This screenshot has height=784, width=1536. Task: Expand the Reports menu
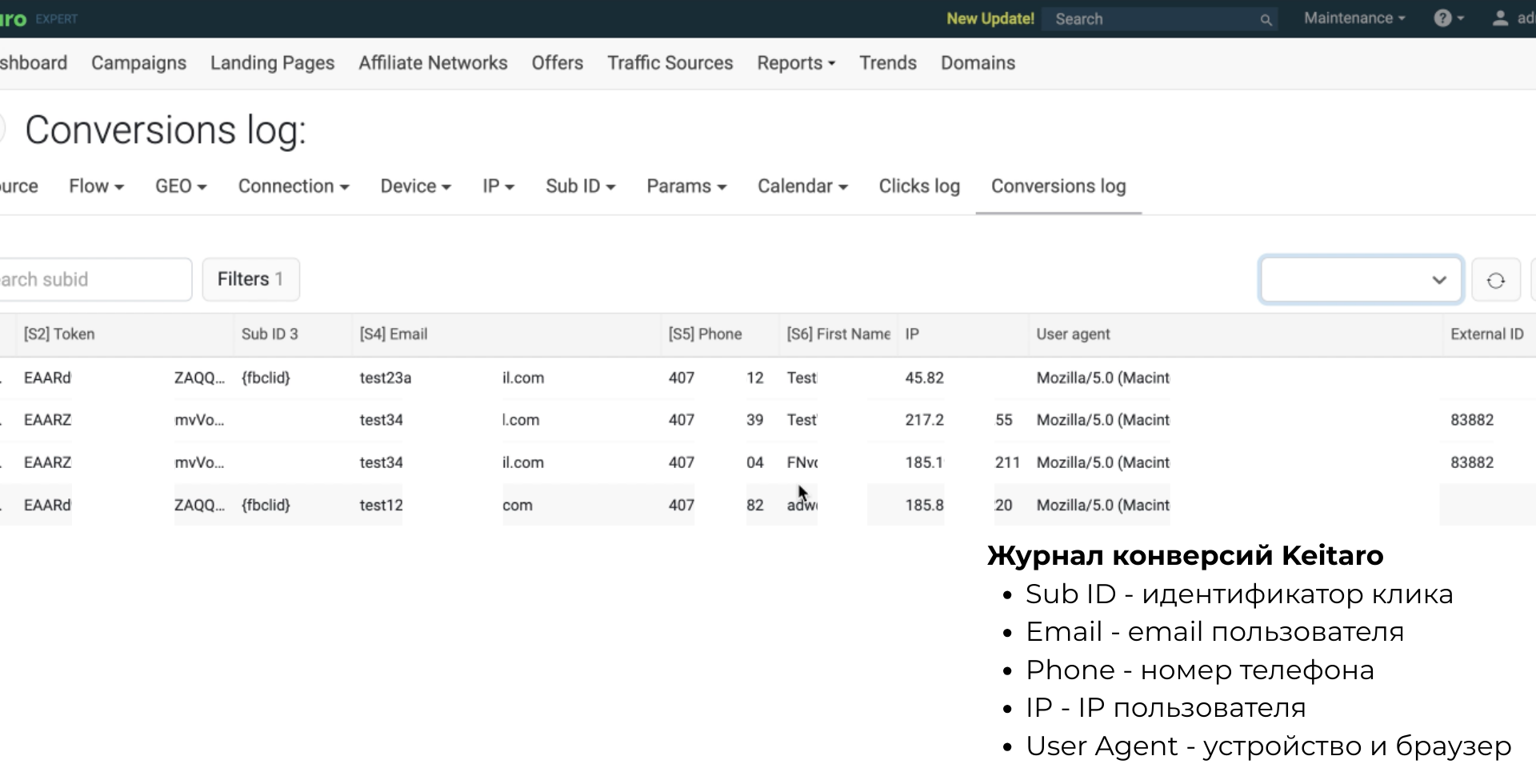tap(796, 63)
